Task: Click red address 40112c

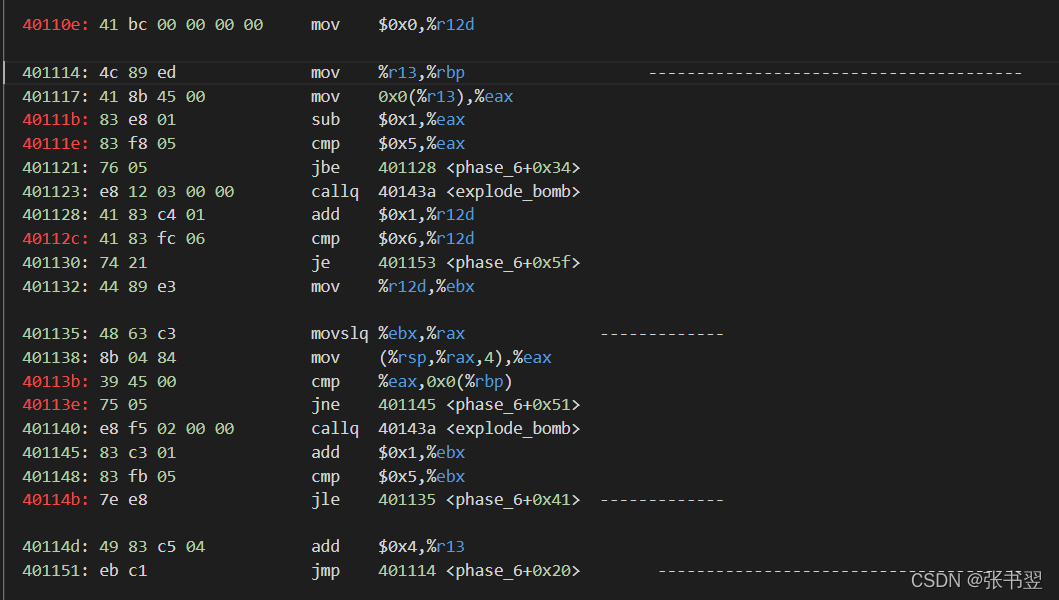Action: 55,239
